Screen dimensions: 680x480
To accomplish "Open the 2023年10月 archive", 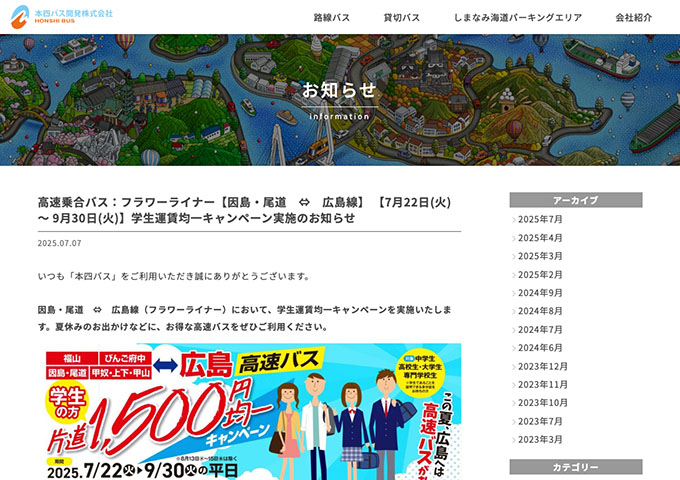I will pos(543,403).
